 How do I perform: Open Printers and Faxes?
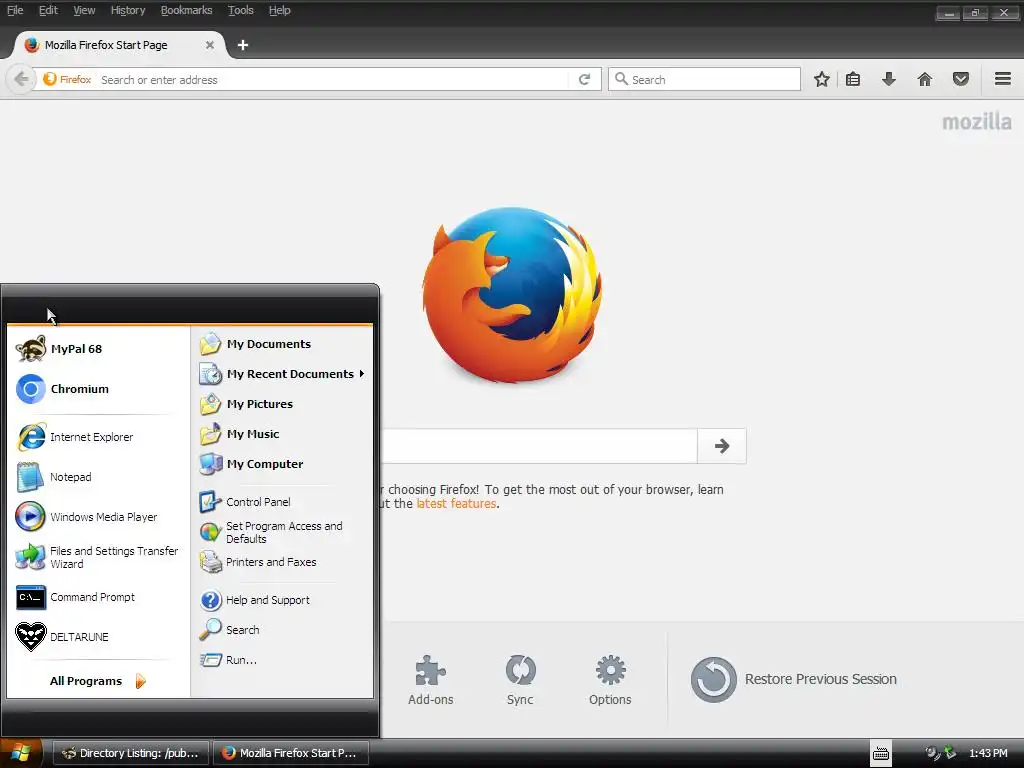281,562
